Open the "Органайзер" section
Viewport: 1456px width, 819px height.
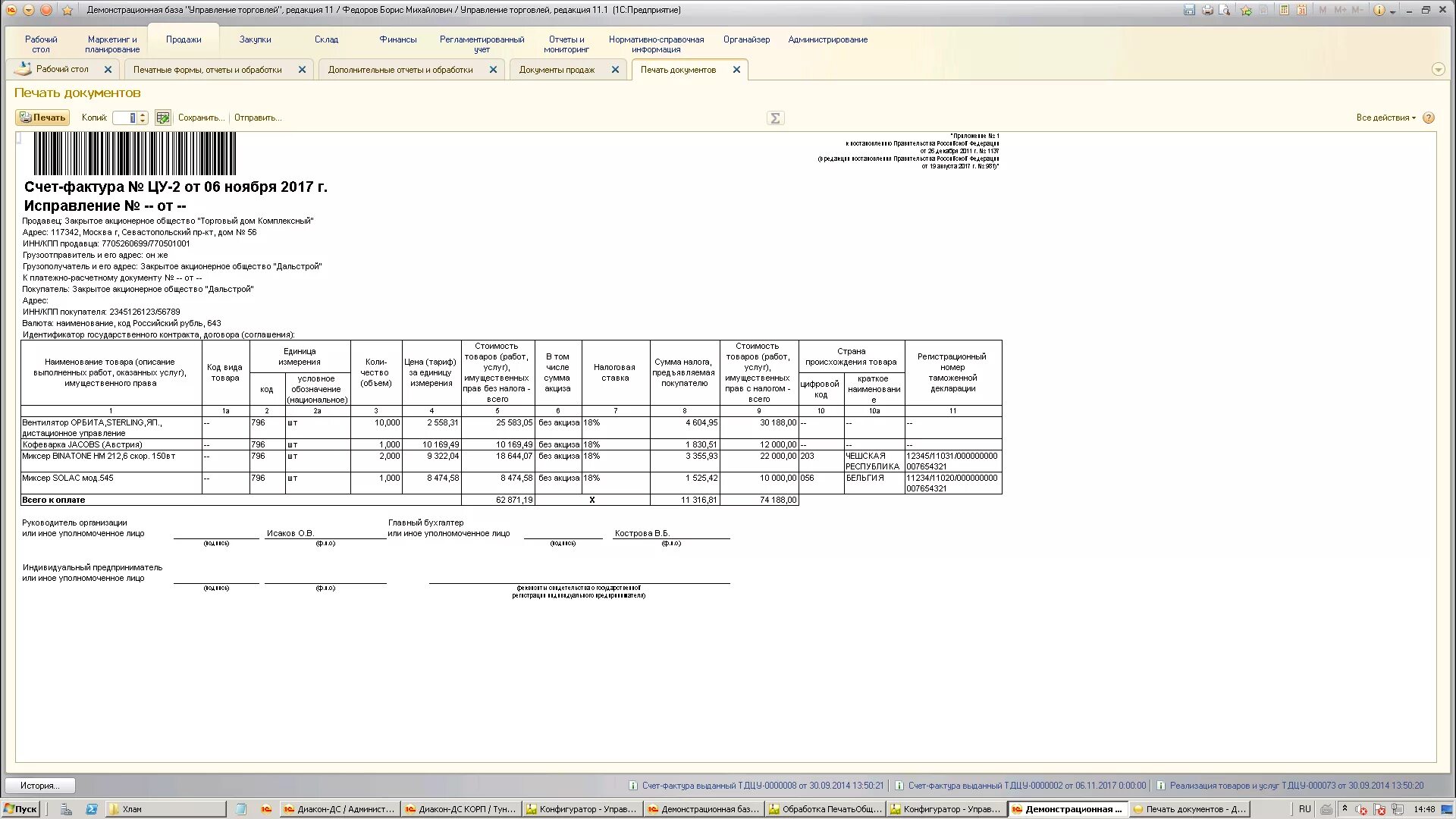(747, 39)
